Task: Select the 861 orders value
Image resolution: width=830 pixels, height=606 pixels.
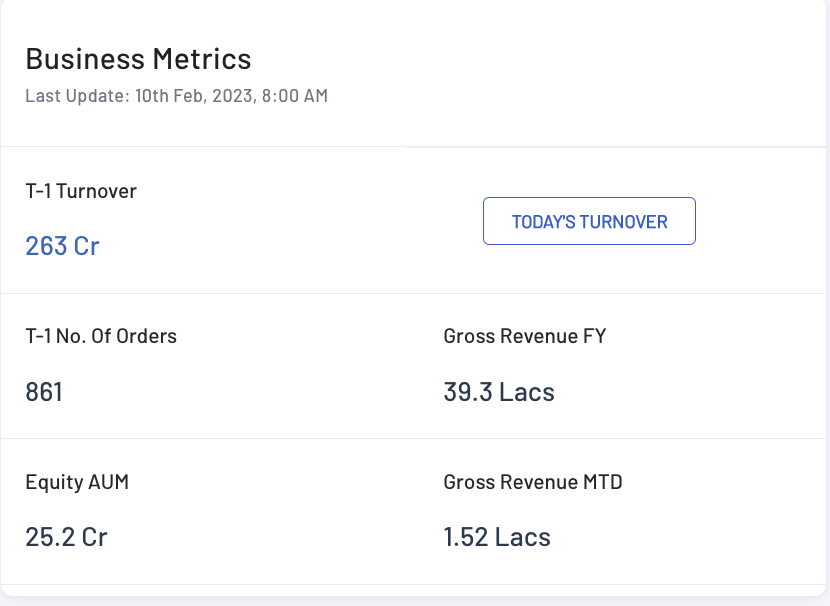Action: [x=44, y=391]
